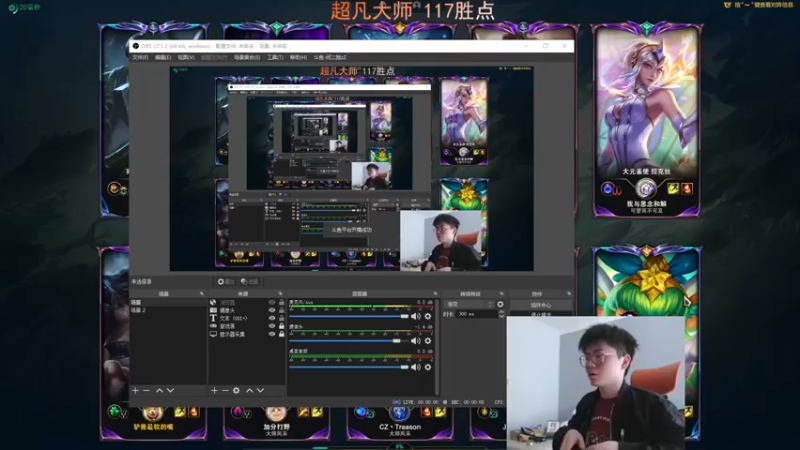
Task: Open the 桌面音频 settings gear
Action: 428,367
